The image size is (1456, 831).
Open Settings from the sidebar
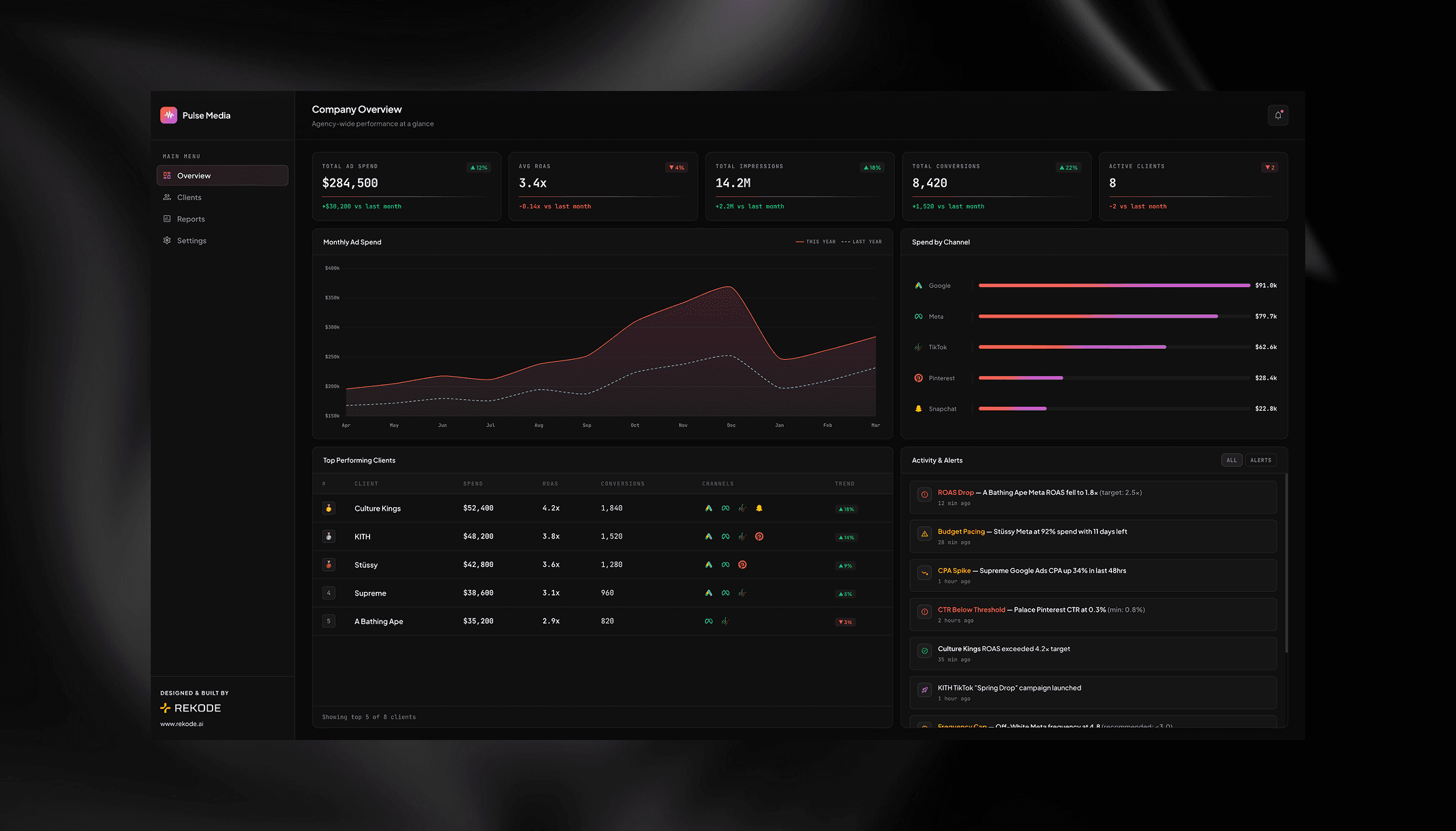pyautogui.click(x=192, y=241)
